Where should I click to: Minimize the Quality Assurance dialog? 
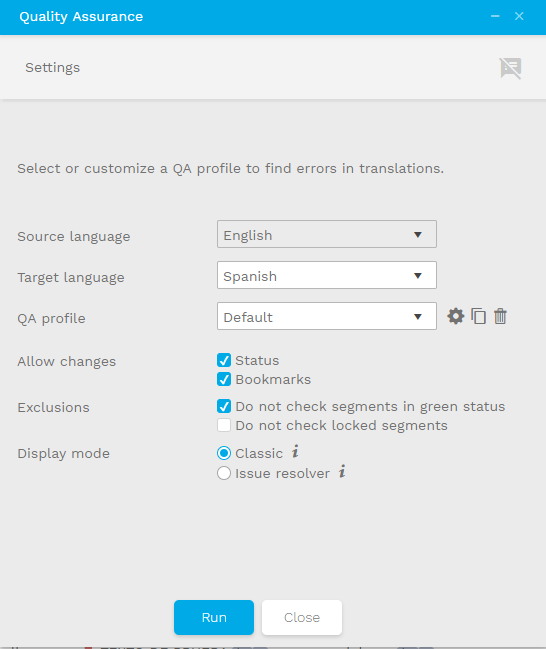coord(495,16)
